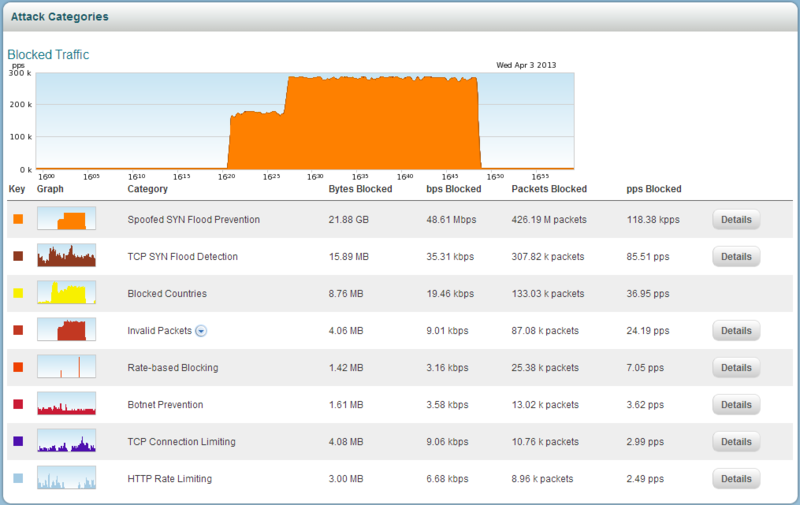Open Details for Spoofed SYN Flood Prevention
Screen dimensions: 800x505
736,220
